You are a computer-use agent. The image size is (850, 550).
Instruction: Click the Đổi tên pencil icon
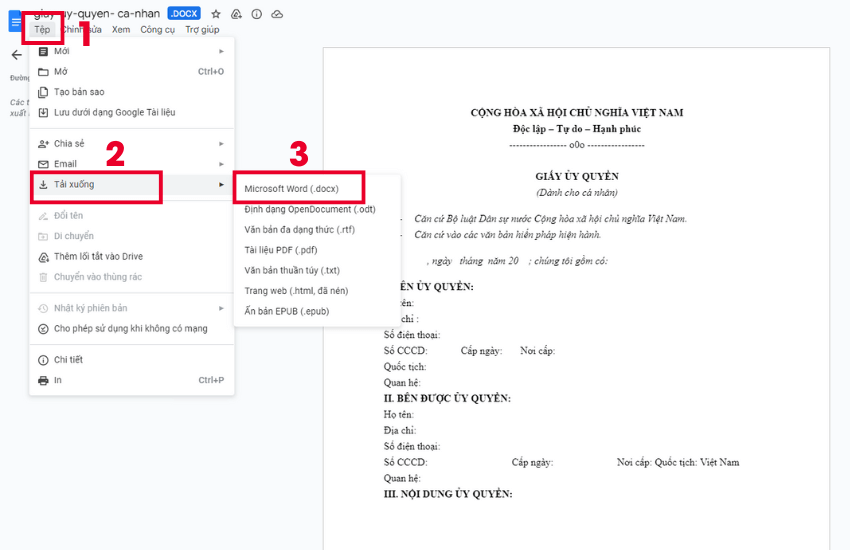[43, 216]
